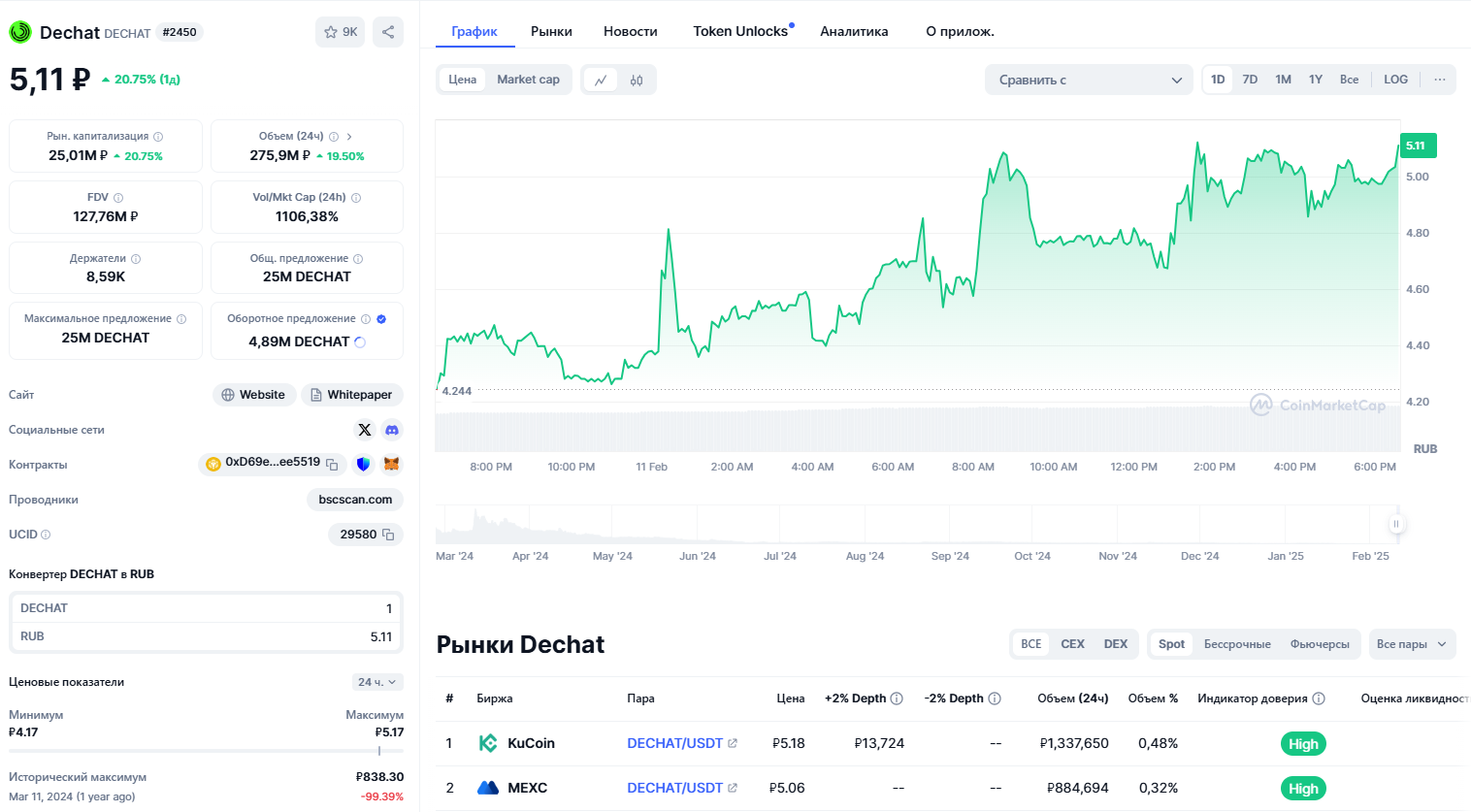This screenshot has height=812, width=1471.
Task: Open chart more options (three dots)
Action: [x=1440, y=80]
